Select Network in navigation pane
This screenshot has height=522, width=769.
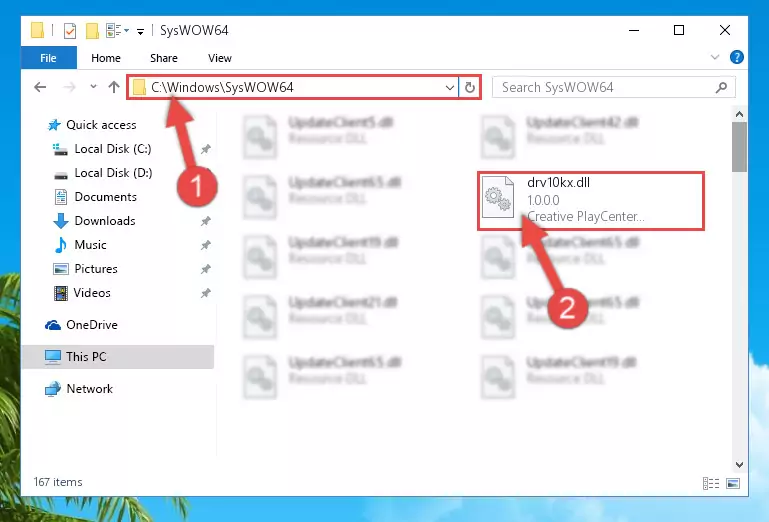pyautogui.click(x=79, y=389)
